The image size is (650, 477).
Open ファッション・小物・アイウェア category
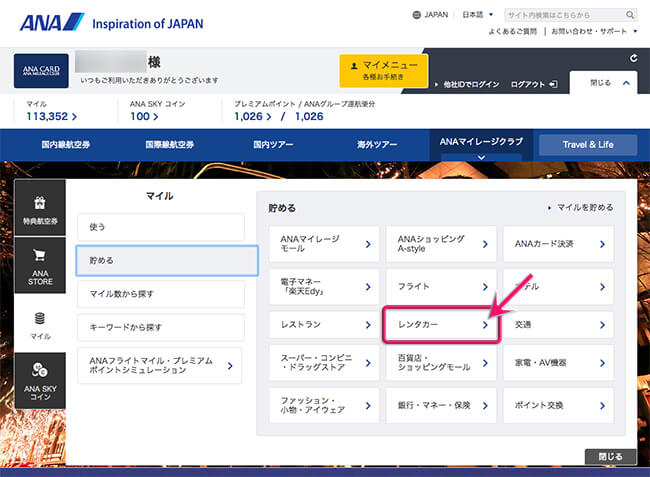tap(324, 405)
